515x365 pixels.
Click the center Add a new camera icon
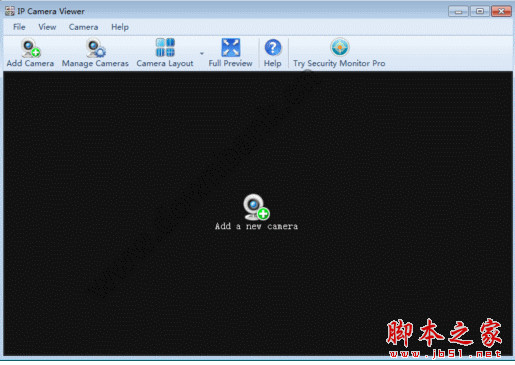pyautogui.click(x=256, y=207)
